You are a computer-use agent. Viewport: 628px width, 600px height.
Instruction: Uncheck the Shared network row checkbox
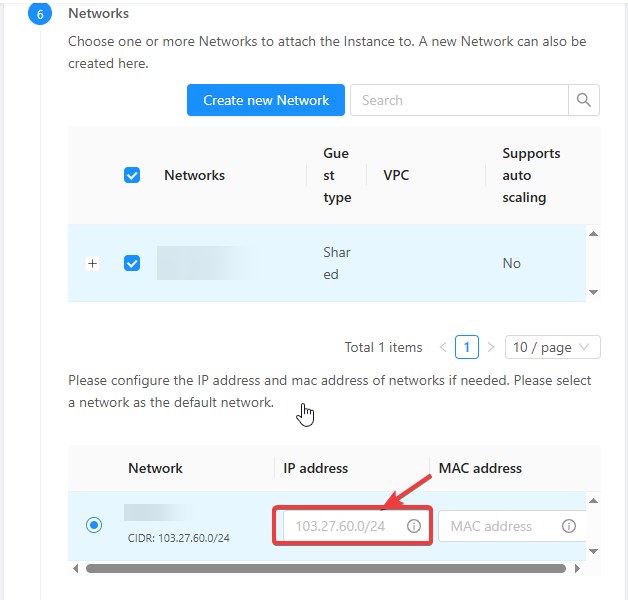(x=132, y=263)
